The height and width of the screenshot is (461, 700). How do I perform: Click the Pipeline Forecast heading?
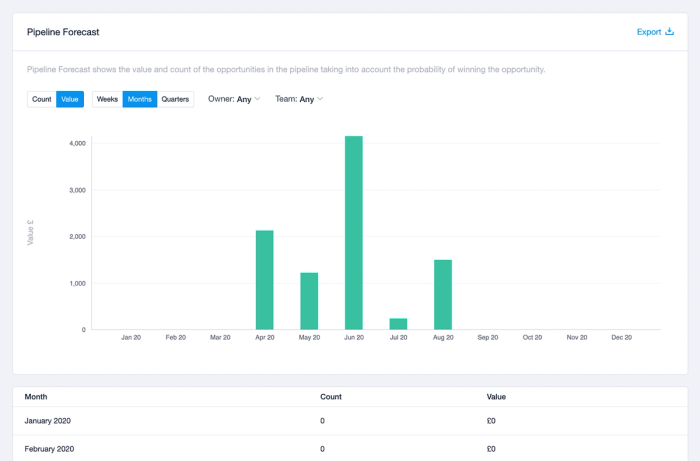tap(63, 32)
